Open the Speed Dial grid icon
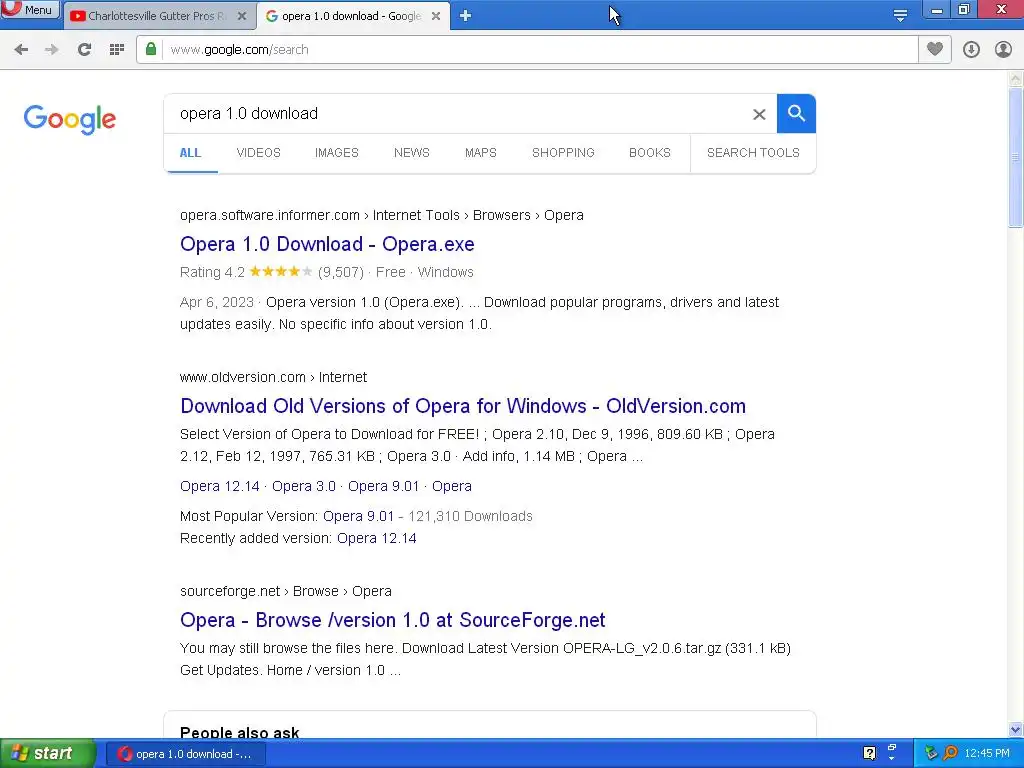1024x768 pixels. 117,50
